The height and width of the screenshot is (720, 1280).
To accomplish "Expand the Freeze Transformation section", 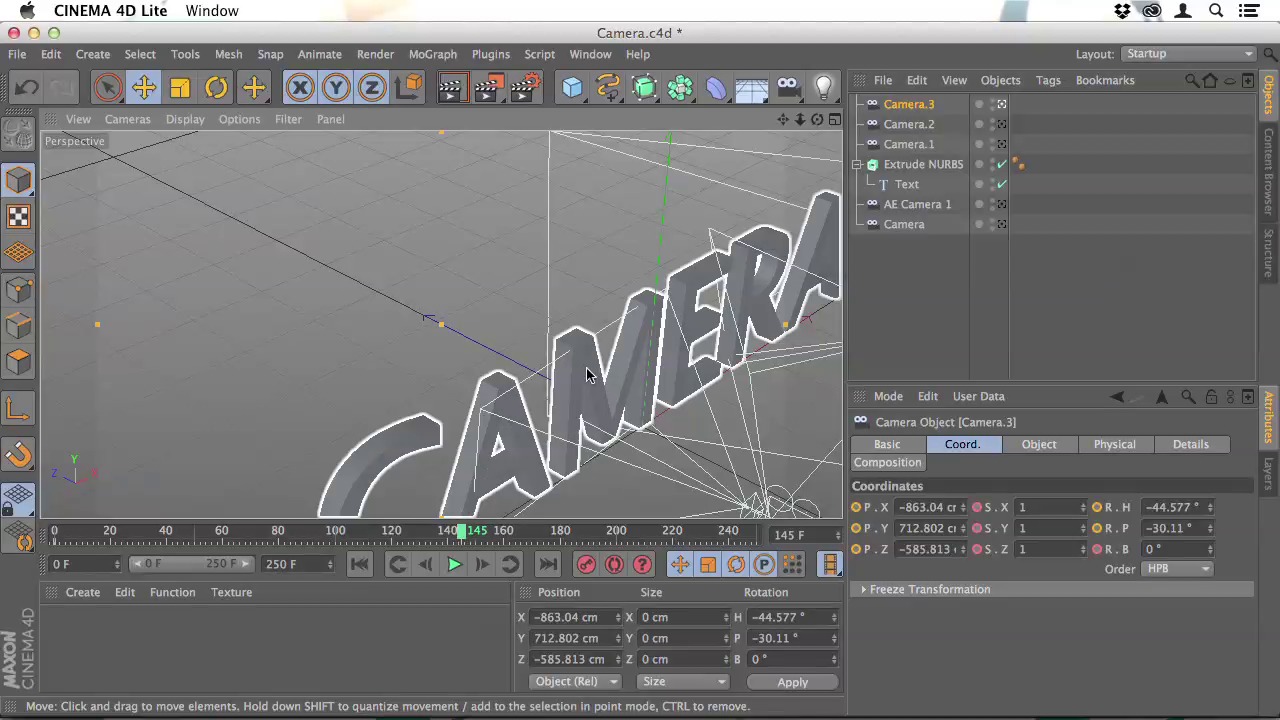I will 864,590.
